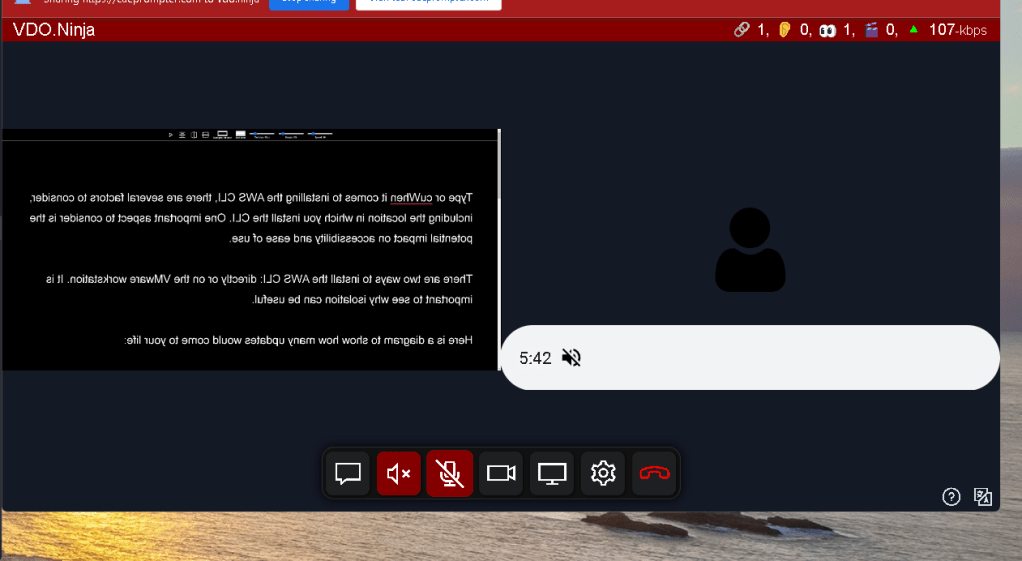Unmute the microphone button
1022x561 pixels.
coord(450,473)
